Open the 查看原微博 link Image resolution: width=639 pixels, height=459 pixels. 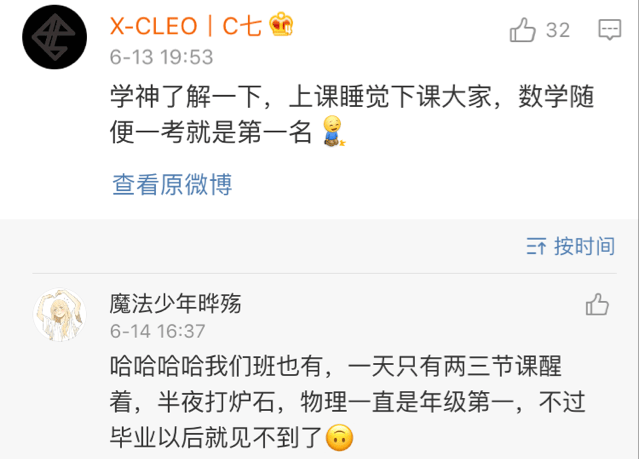pos(172,184)
